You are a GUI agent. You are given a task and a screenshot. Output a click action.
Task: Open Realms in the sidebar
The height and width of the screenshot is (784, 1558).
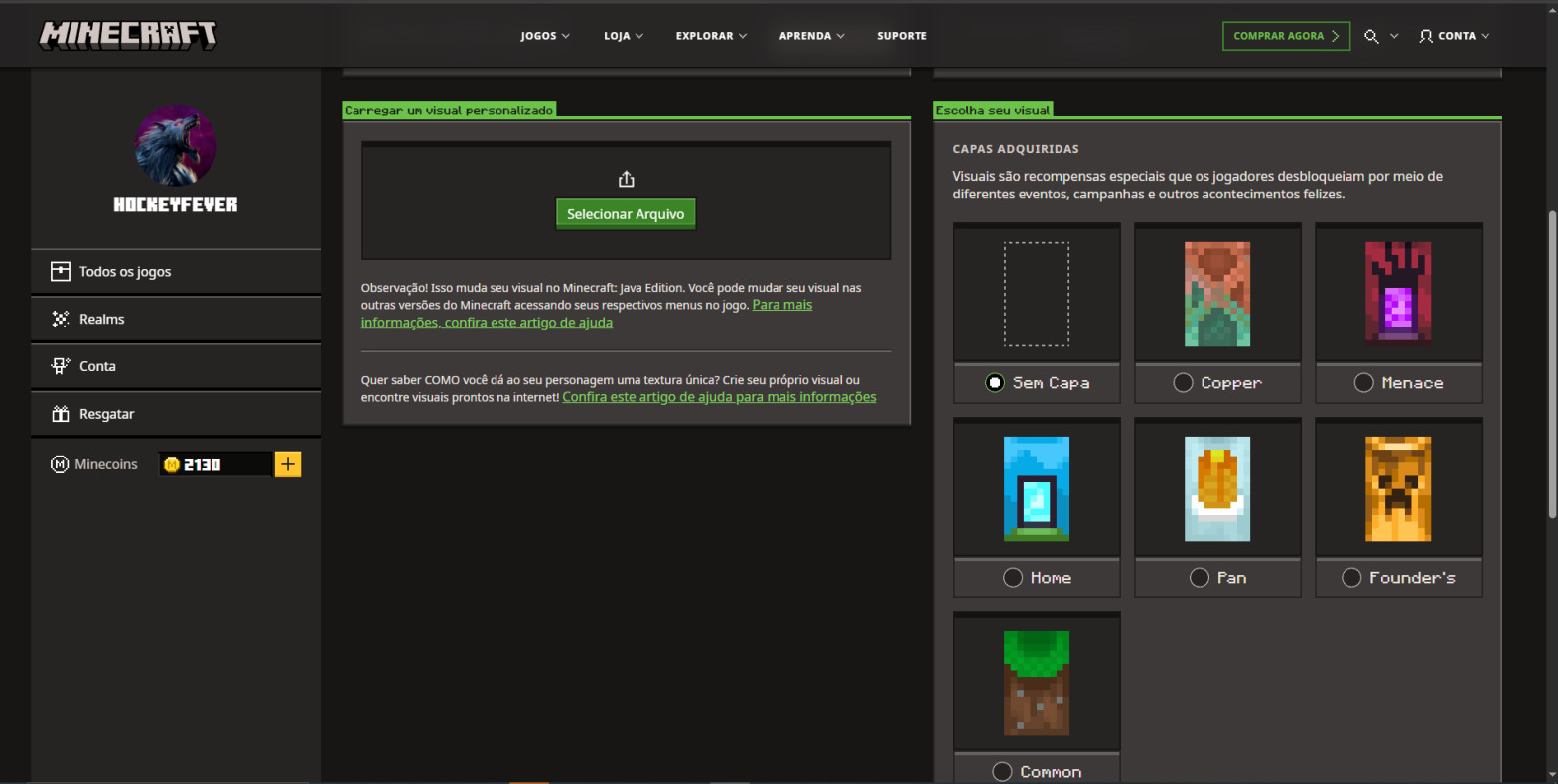176,319
